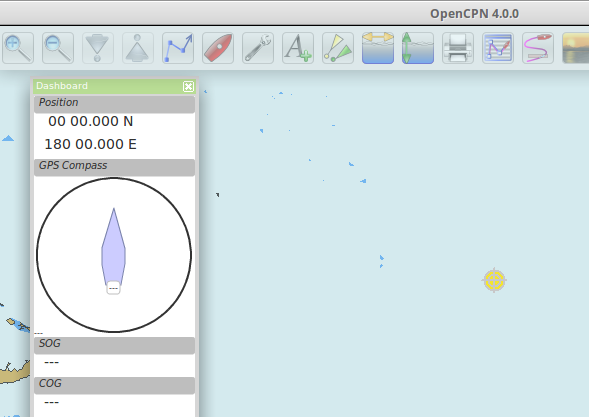Toggle auto follow red boat icon
Image resolution: width=589 pixels, height=417 pixels.
218,48
